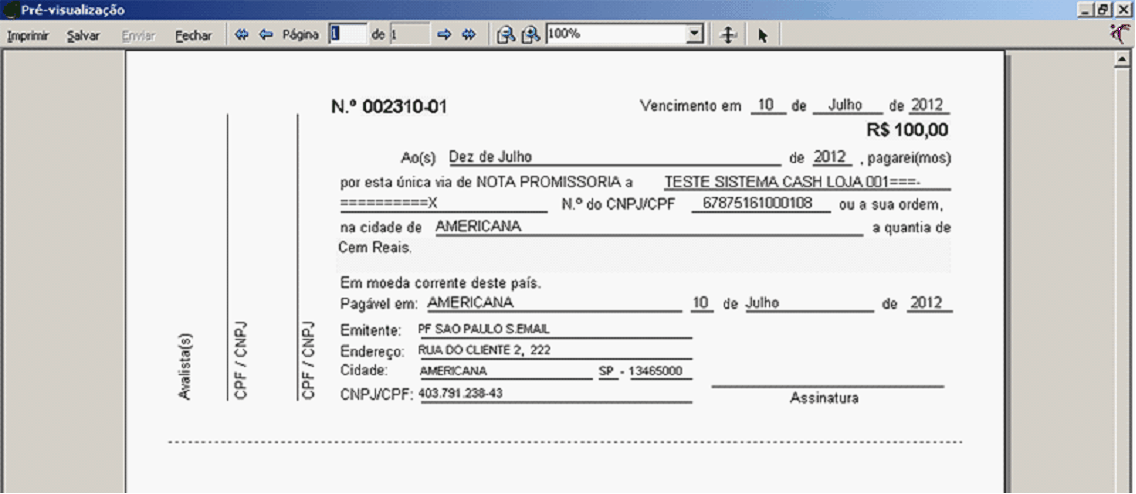This screenshot has height=494, width=1136.
Task: Click the app logo icon at toolbar right
Action: (1121, 34)
